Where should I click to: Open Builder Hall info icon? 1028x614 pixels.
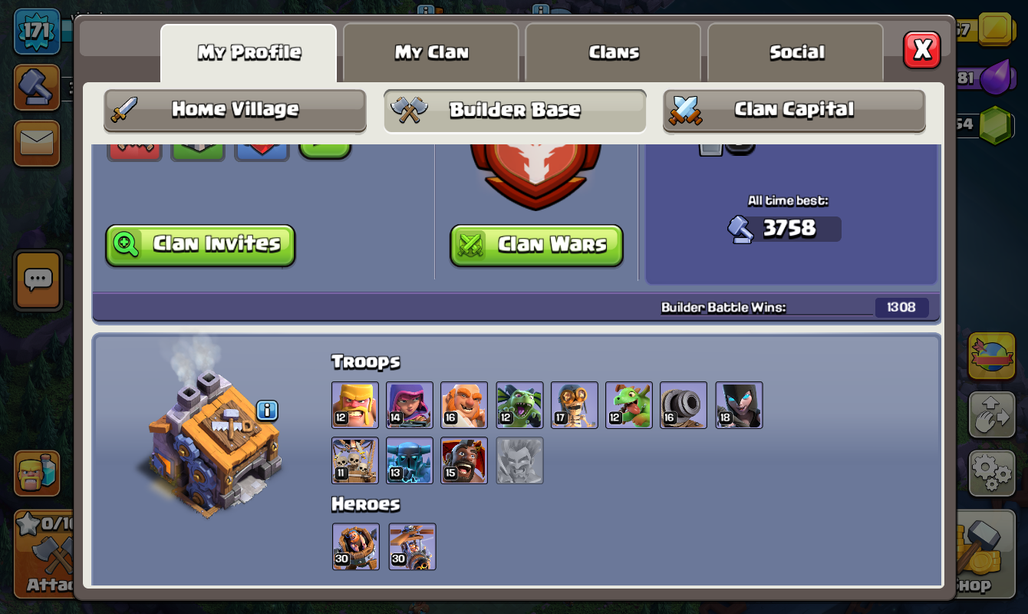point(267,411)
